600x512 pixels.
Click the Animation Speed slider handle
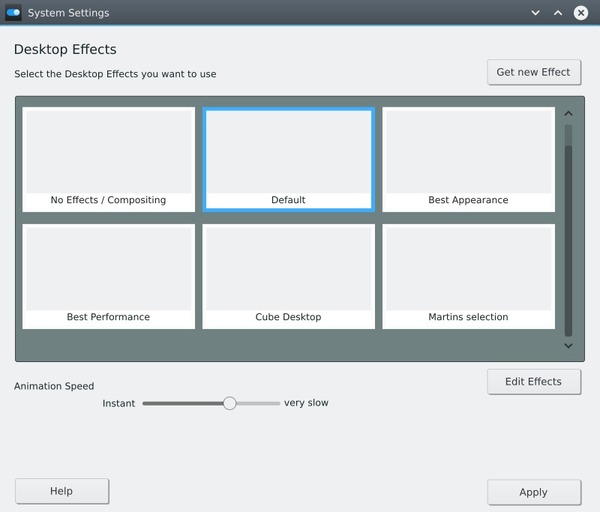229,403
